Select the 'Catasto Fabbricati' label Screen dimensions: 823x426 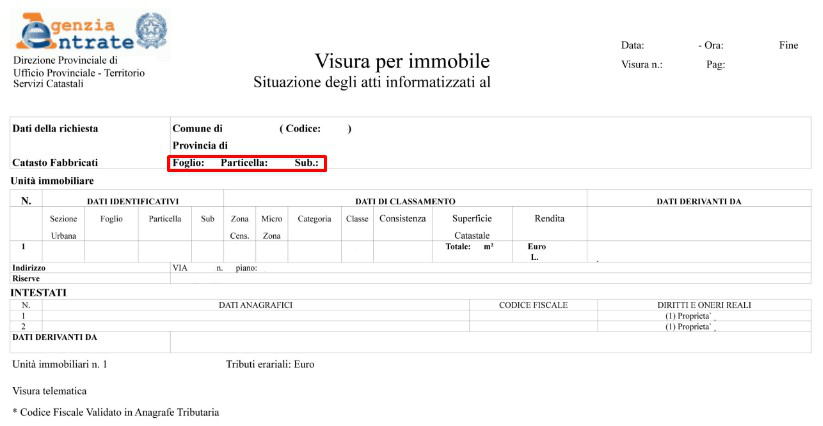click(55, 163)
